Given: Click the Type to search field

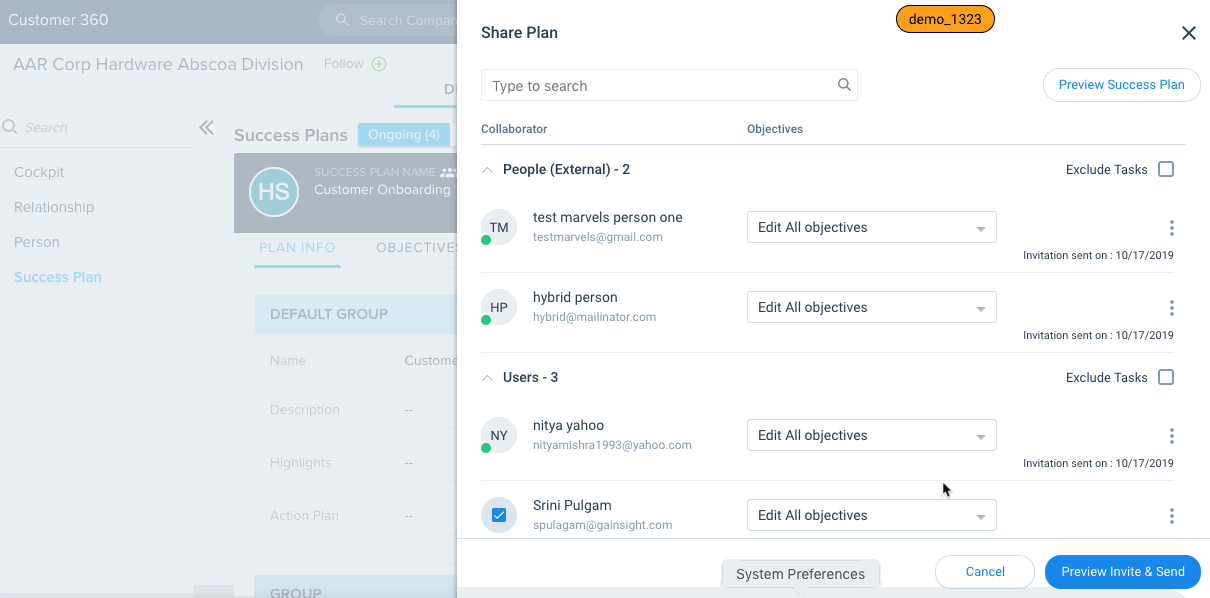Looking at the screenshot, I should point(660,86).
